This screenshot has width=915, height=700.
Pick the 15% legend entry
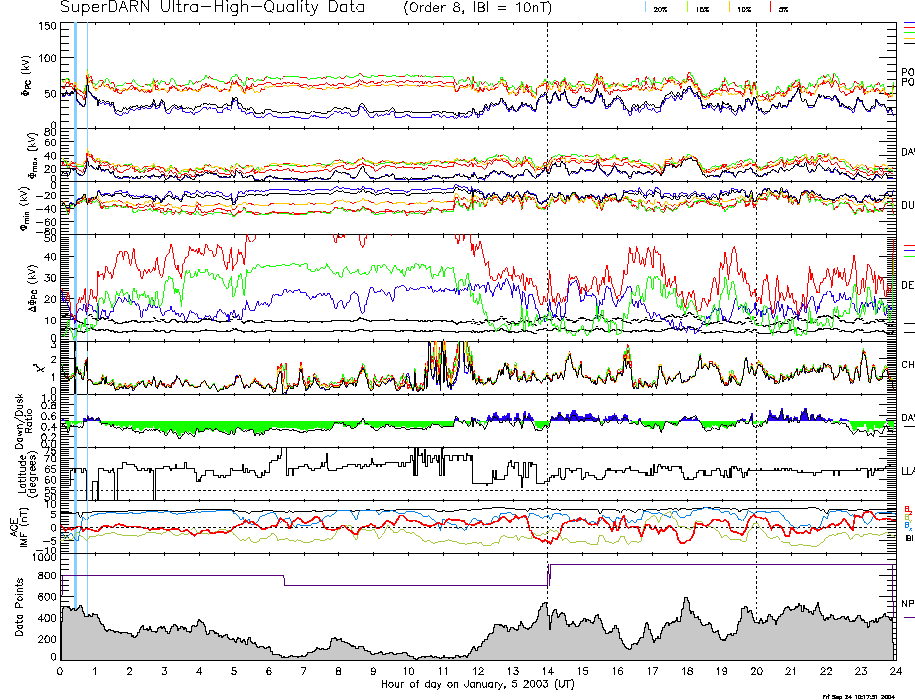pyautogui.click(x=700, y=8)
